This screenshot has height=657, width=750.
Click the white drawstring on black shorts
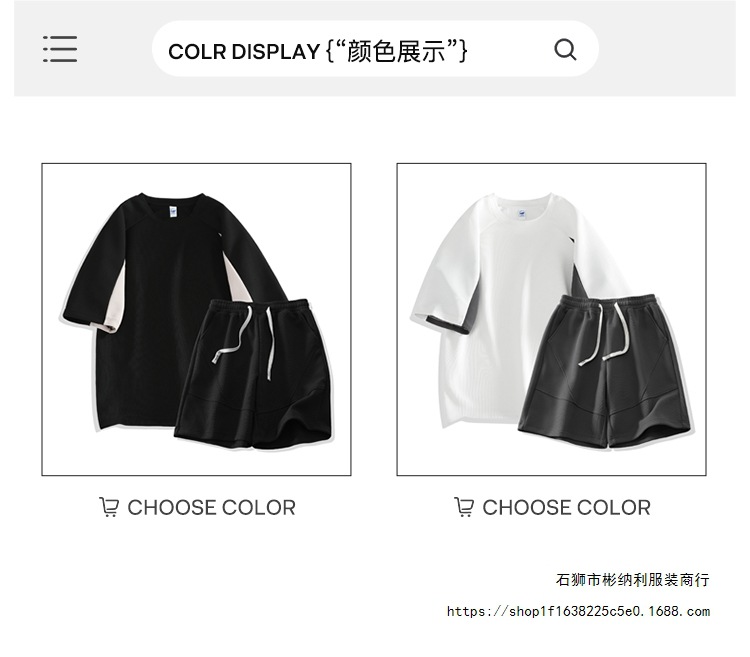click(x=243, y=340)
